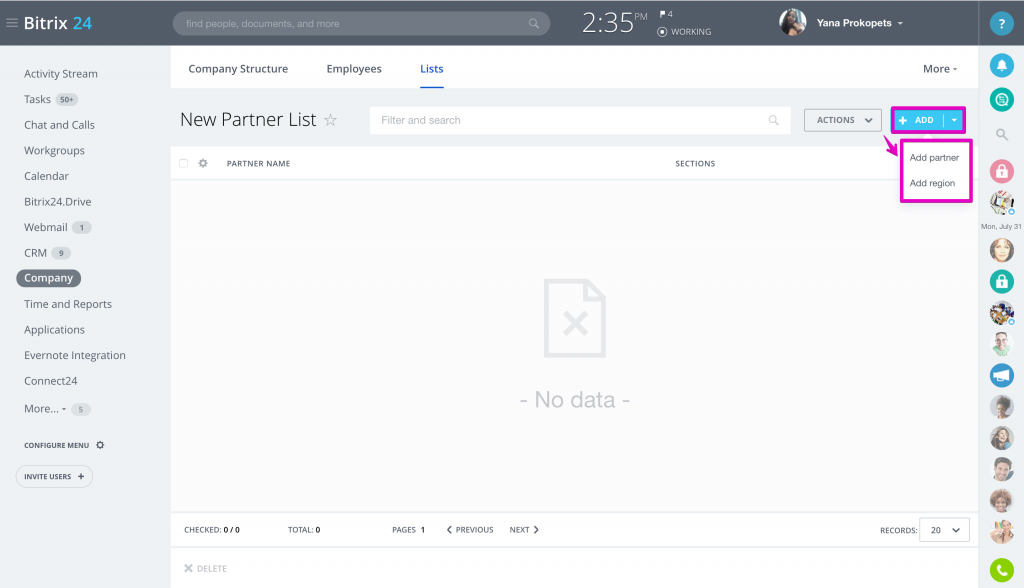The image size is (1024, 588).
Task: Click the green phone call icon
Action: tap(1001, 570)
